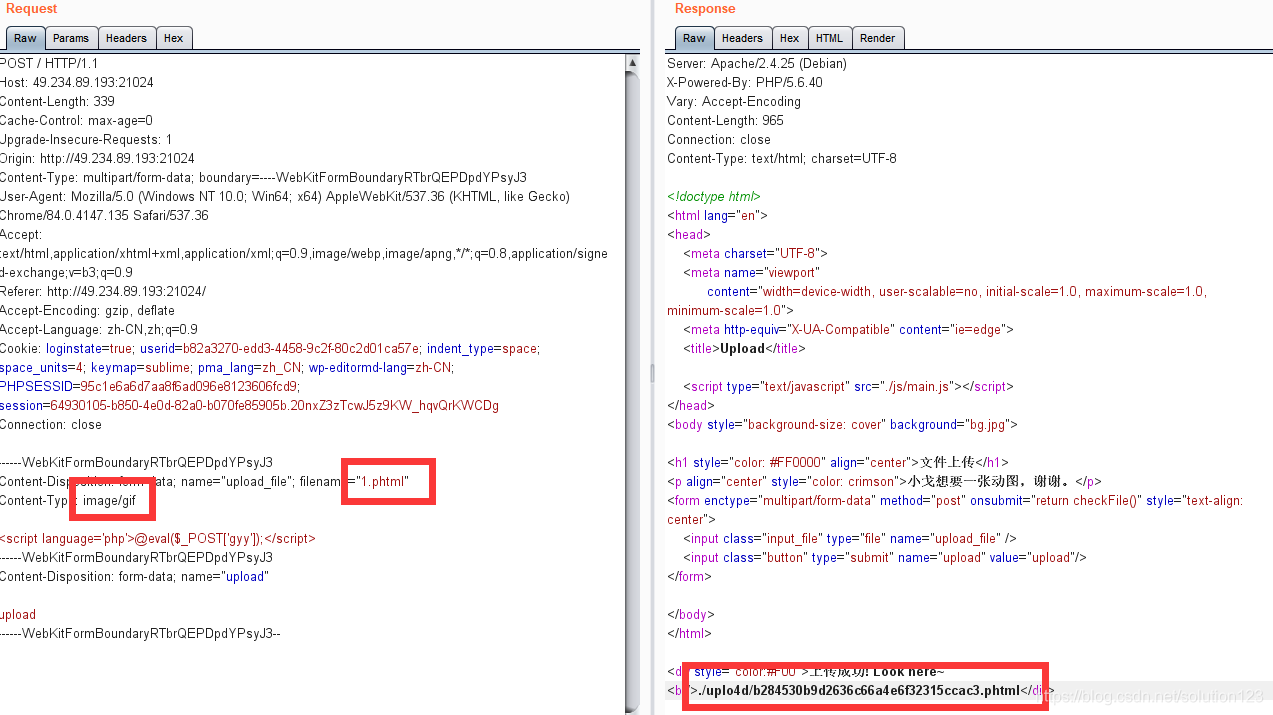Screen dimensions: 1273x715
Task: Open the Response HTML tab
Action: (x=829, y=38)
